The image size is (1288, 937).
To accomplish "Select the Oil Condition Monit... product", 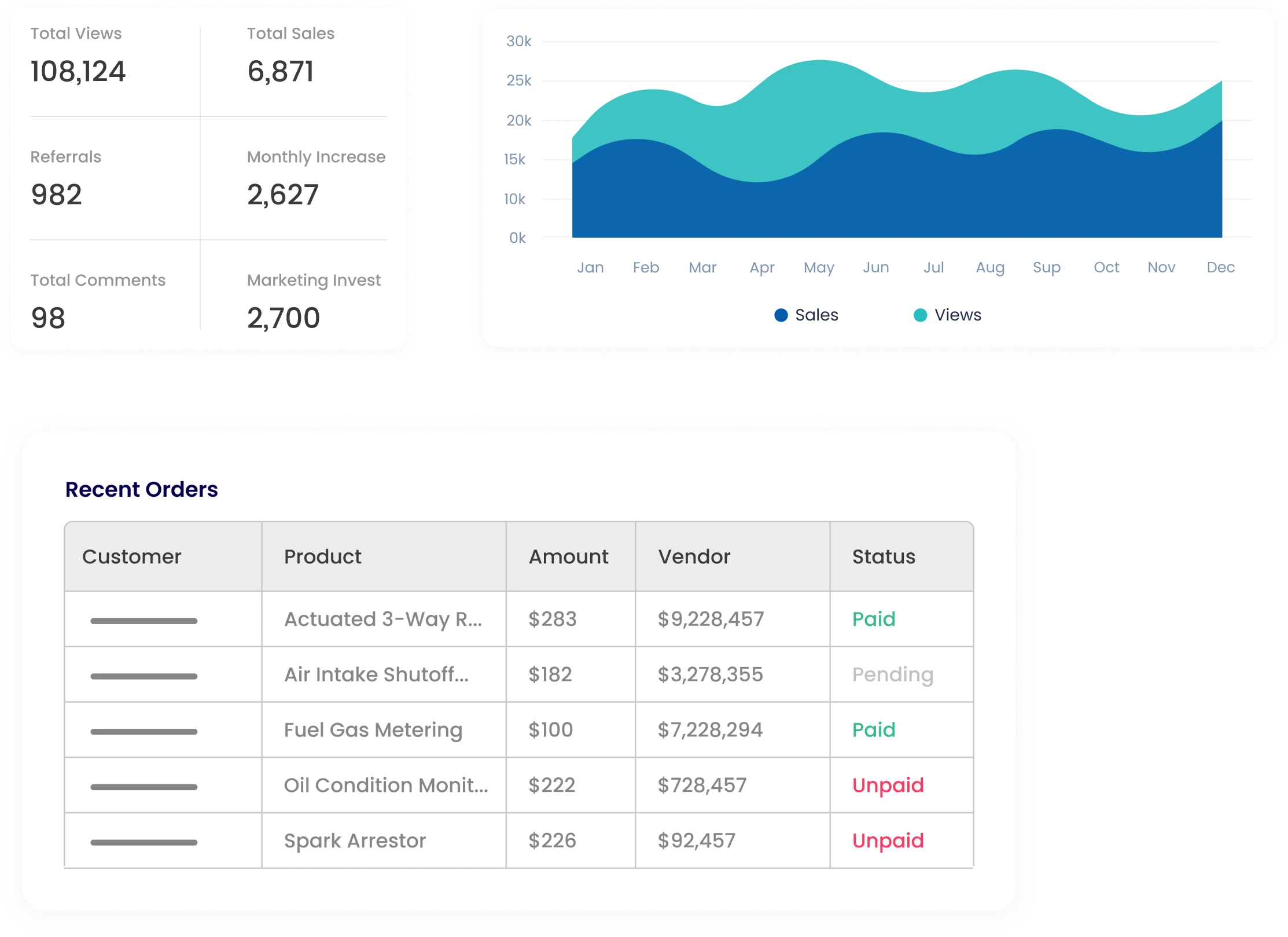I will point(386,785).
